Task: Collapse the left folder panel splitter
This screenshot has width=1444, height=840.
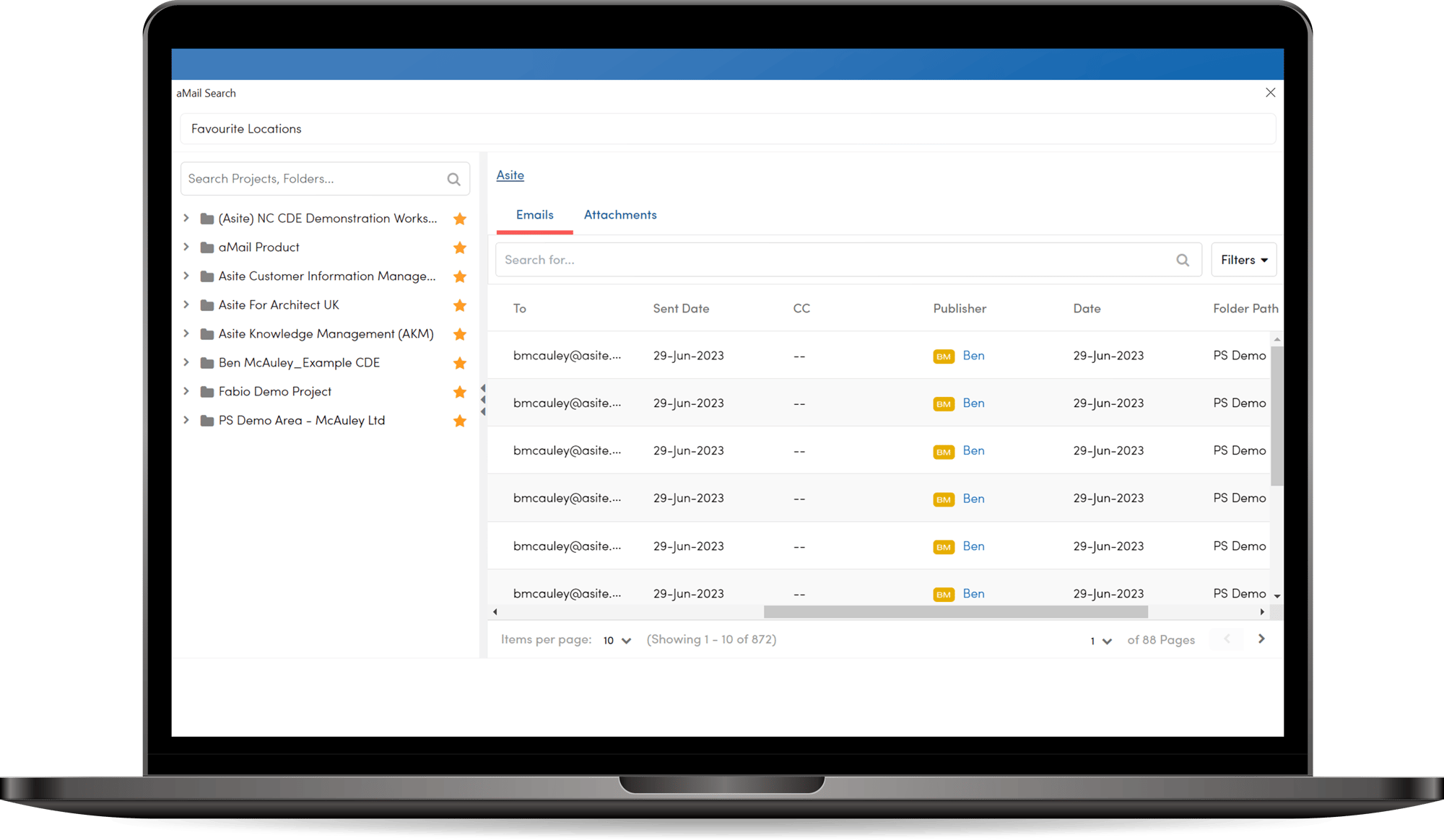Action: pos(483,400)
